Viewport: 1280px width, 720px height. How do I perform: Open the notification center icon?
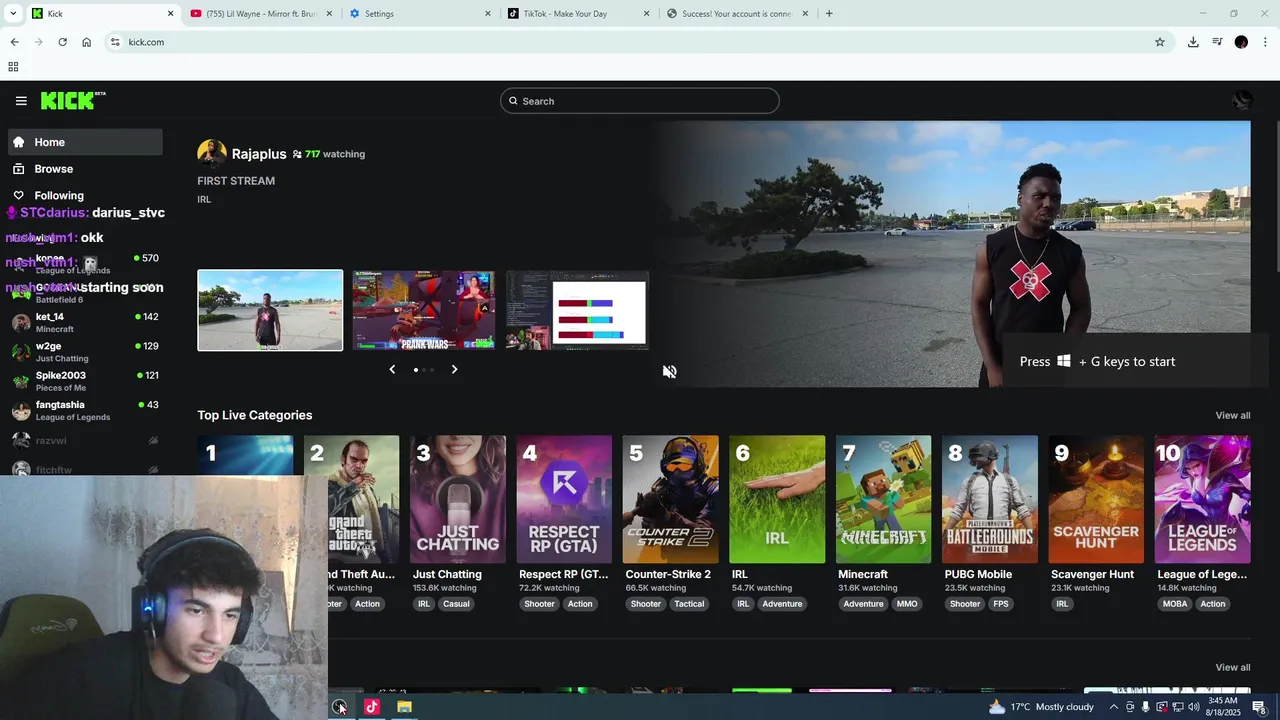[x=1259, y=707]
